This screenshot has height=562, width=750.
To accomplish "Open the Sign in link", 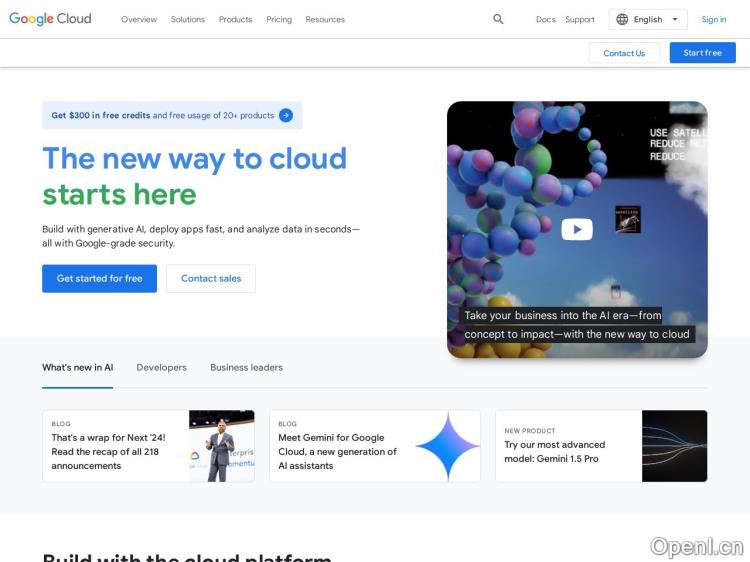I will (x=713, y=19).
